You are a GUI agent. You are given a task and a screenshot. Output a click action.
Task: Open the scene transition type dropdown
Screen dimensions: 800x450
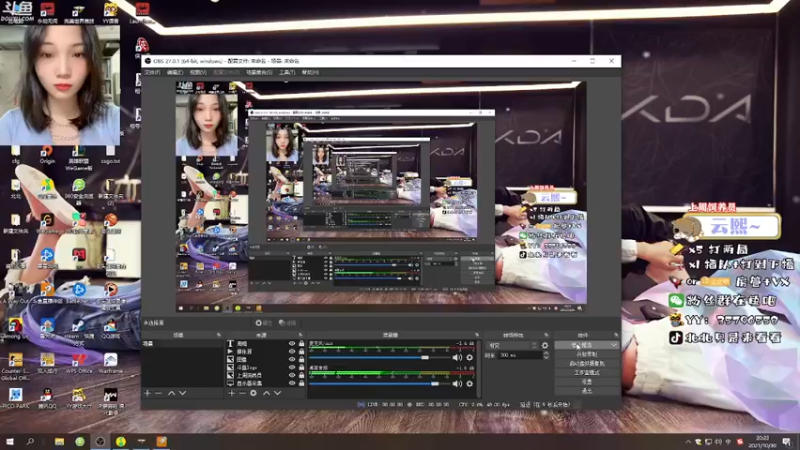[x=512, y=345]
